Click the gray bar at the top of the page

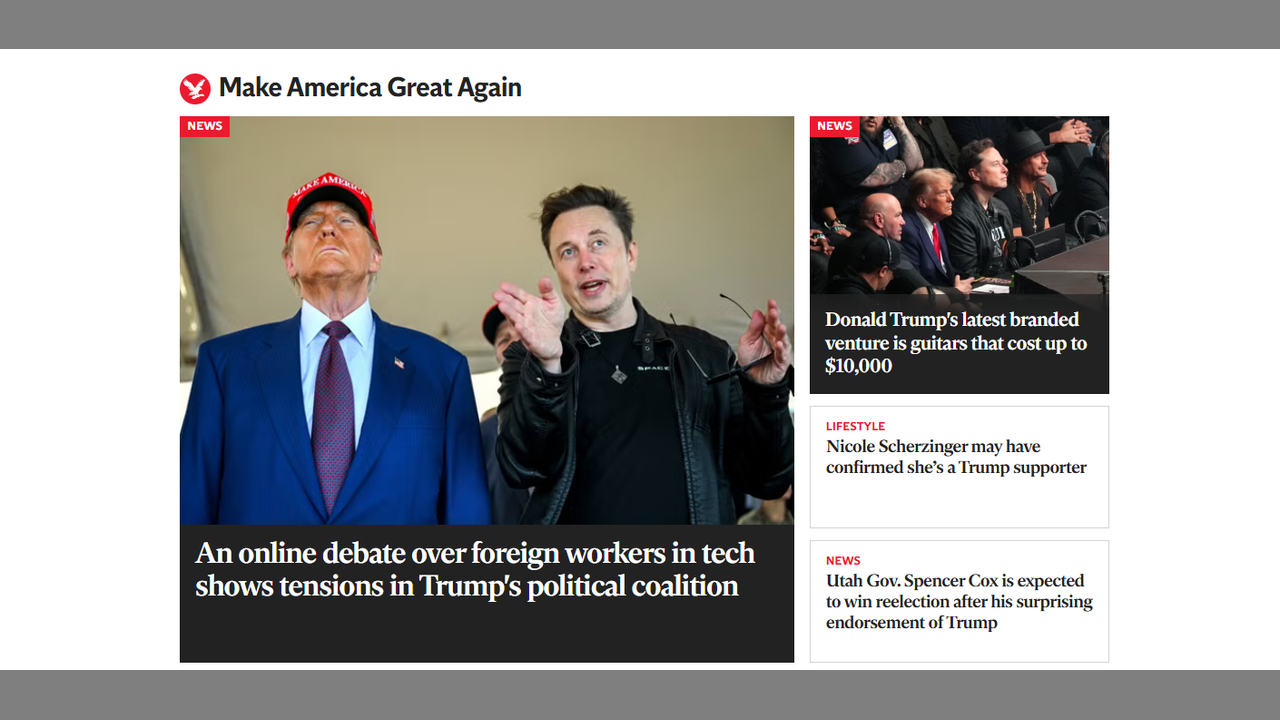click(x=640, y=24)
